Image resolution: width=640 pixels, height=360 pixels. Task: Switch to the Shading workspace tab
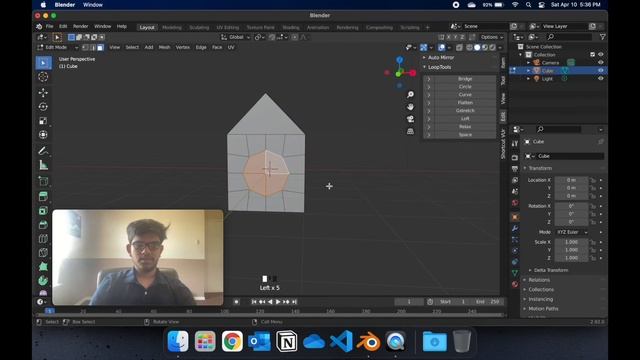[x=291, y=27]
